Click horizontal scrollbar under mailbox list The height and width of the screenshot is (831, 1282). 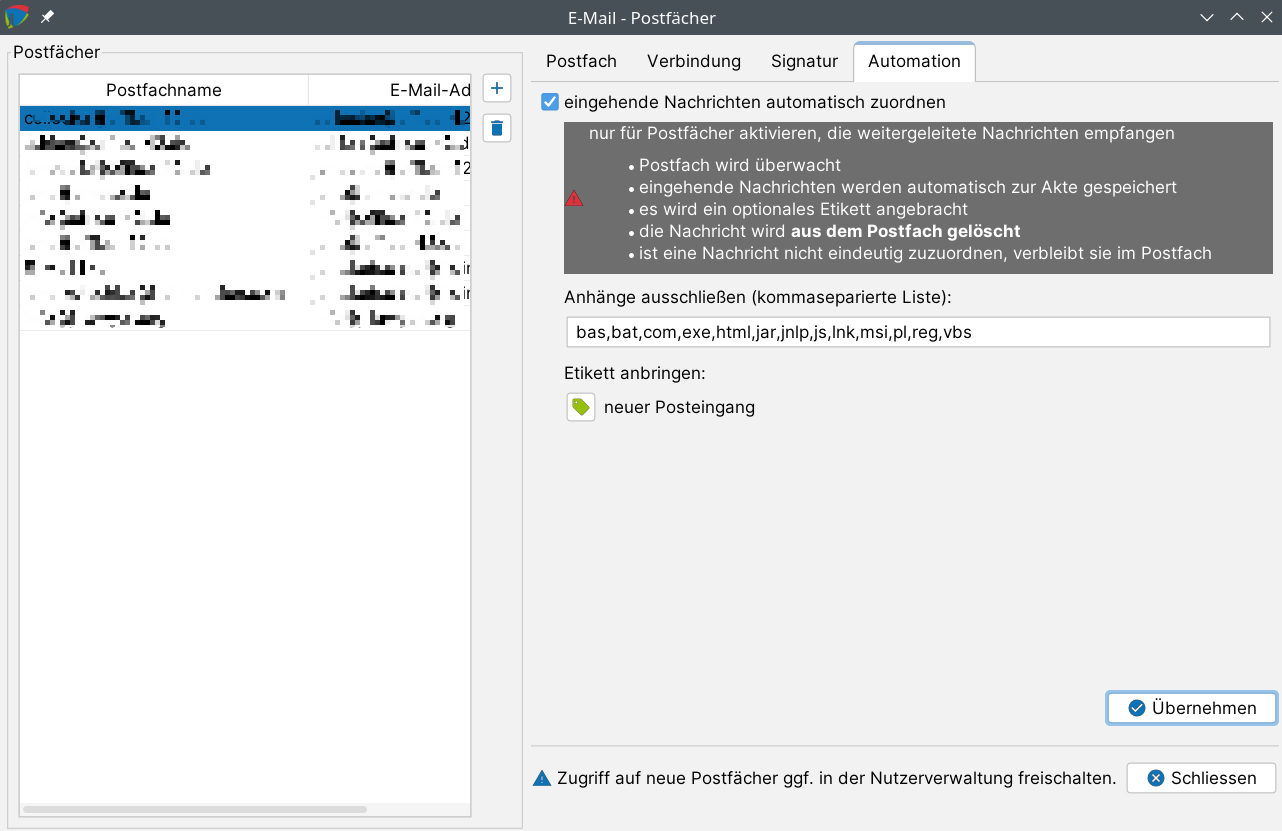pyautogui.click(x=195, y=809)
